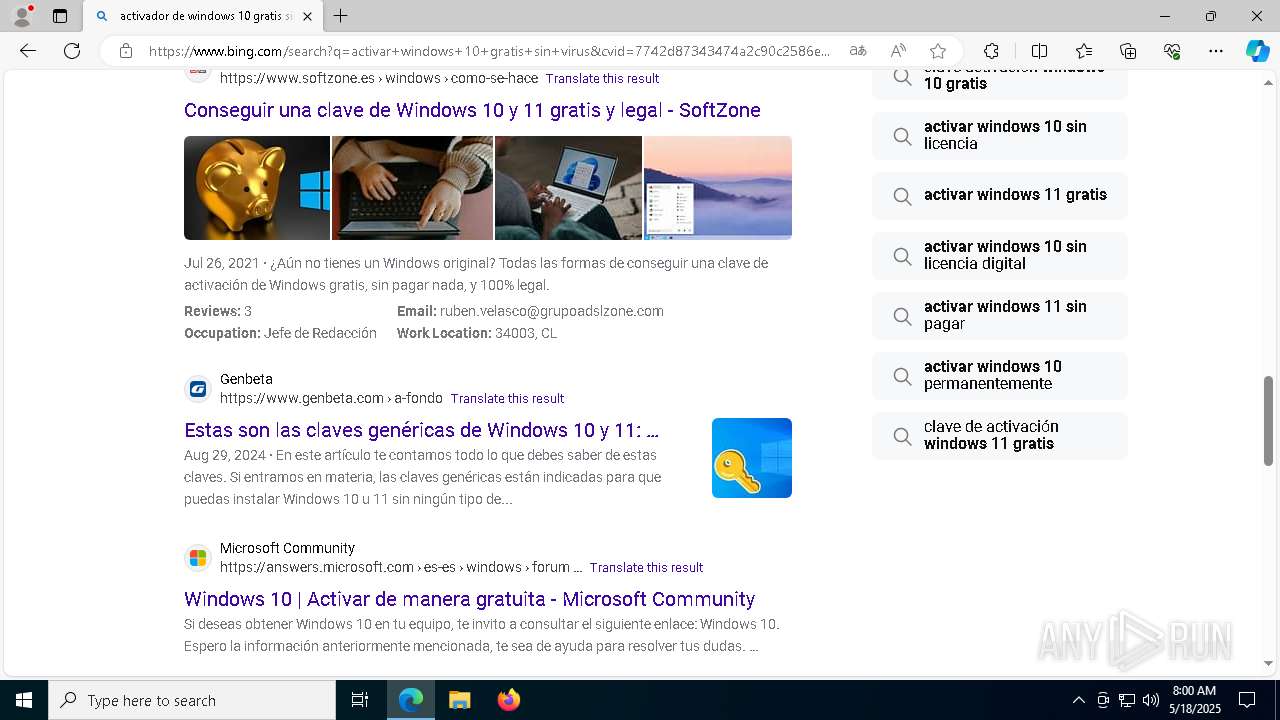Click the golden key Windows thumbnail
The image size is (1280, 720).
click(752, 458)
